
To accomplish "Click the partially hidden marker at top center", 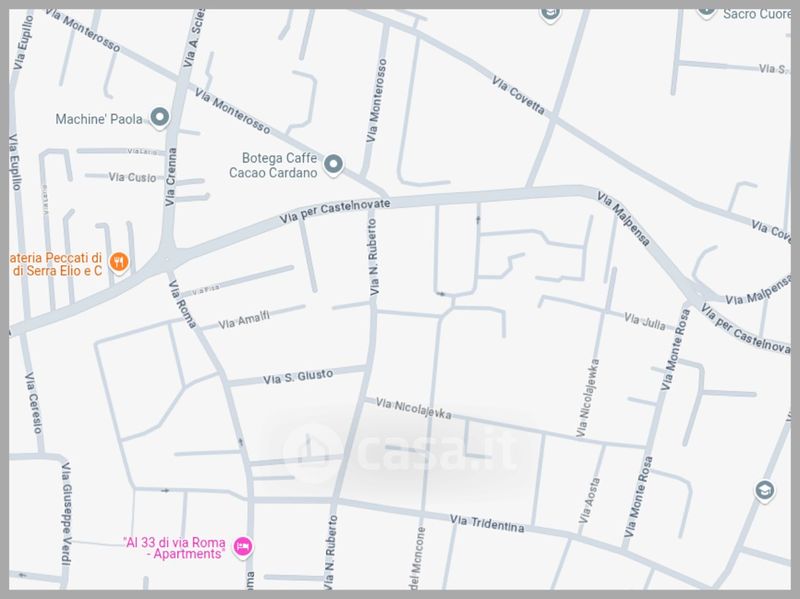I will [550, 15].
